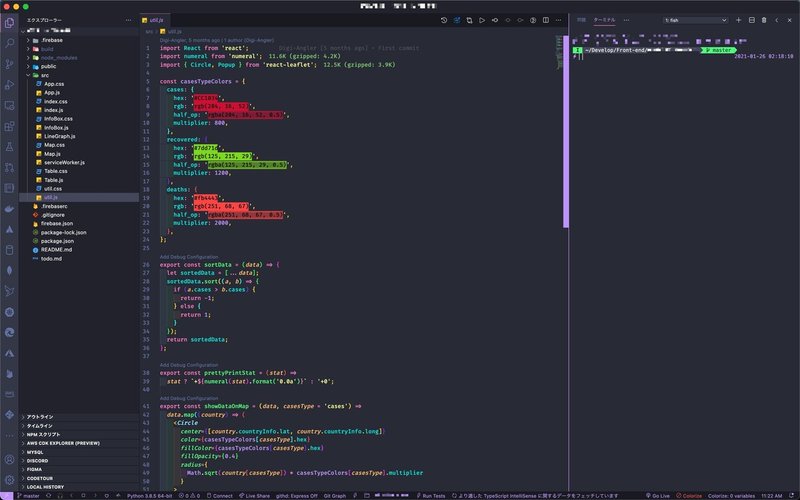Open .gitignore in file explorer
This screenshot has height=500, width=800.
pos(79,215)
